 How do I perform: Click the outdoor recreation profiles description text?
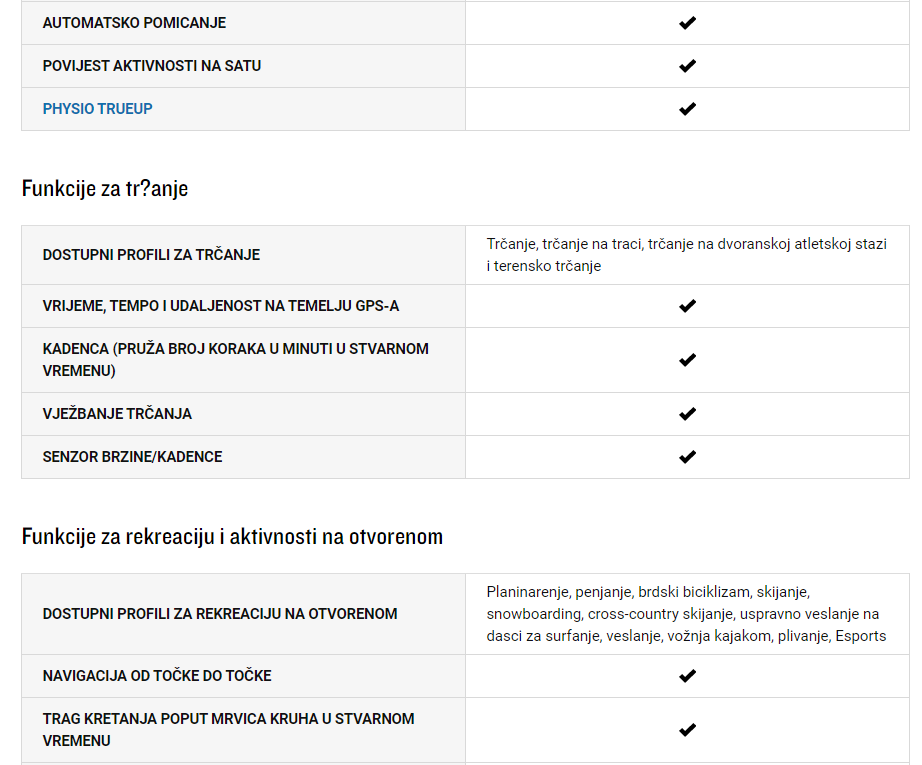coord(686,614)
